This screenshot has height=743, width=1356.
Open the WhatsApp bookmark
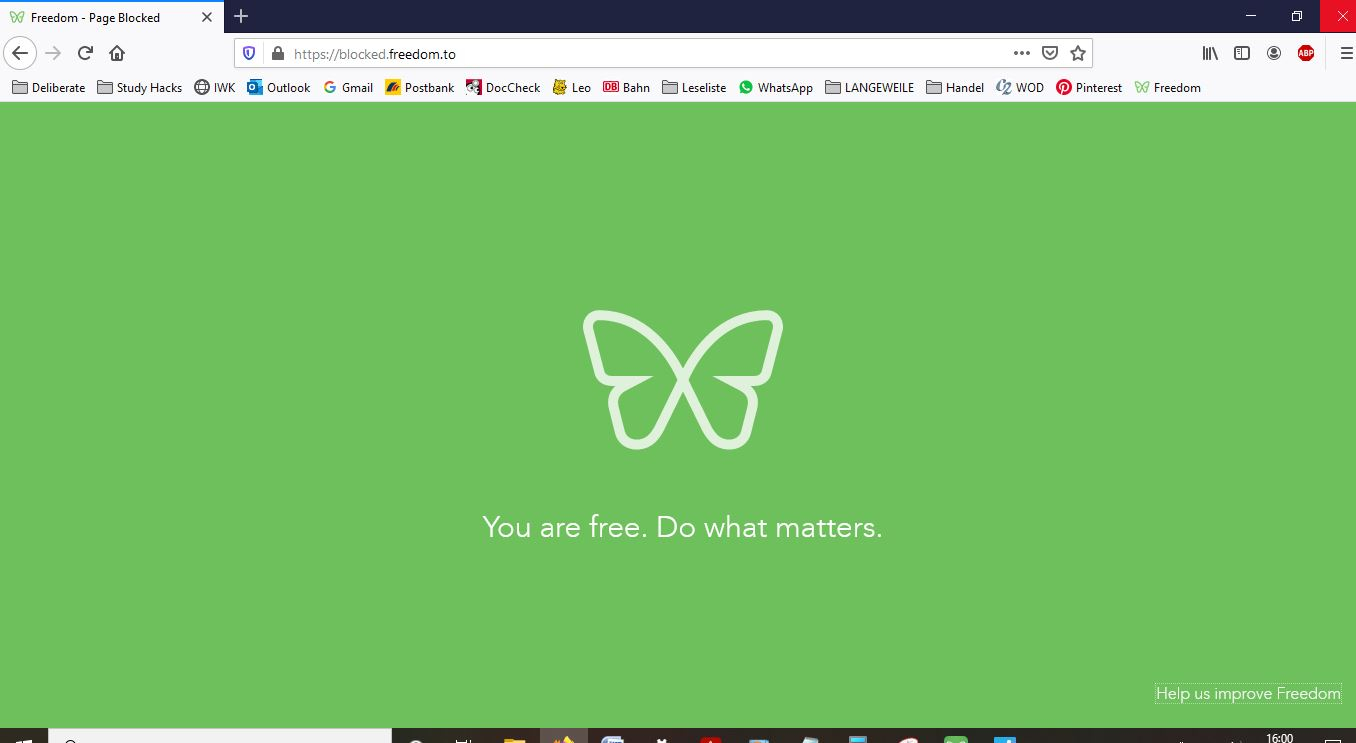(x=776, y=87)
